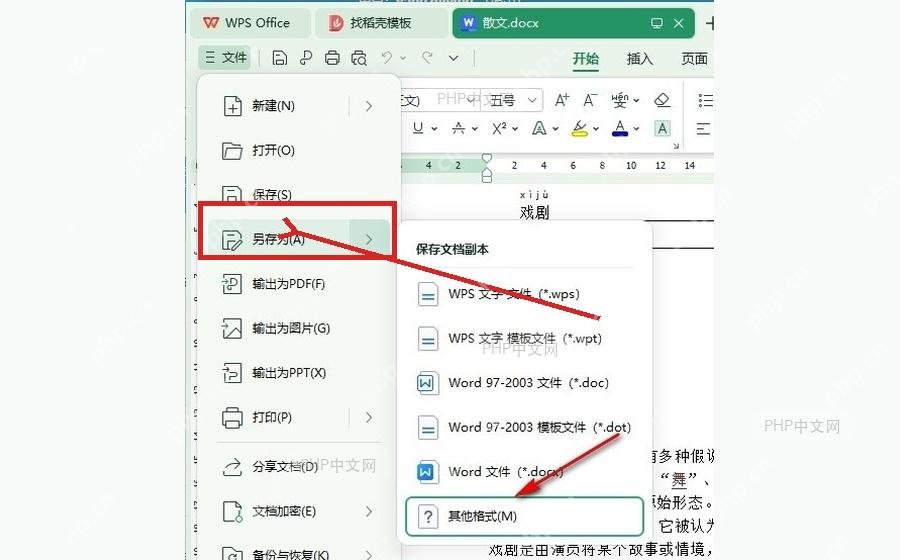Choose Word 文件 (*.docx) format
900x560 pixels.
(x=523, y=472)
